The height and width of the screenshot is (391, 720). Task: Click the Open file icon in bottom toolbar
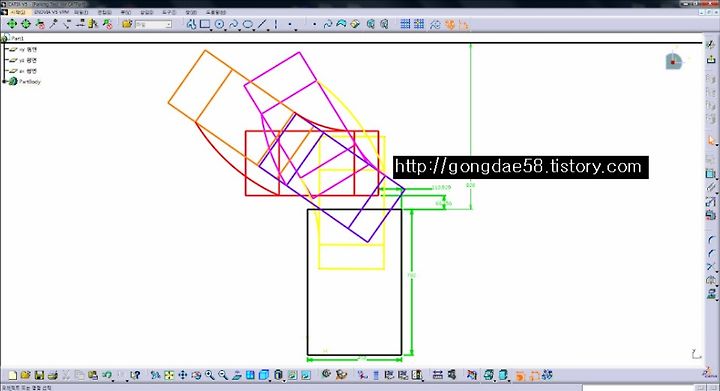pyautogui.click(x=25, y=375)
